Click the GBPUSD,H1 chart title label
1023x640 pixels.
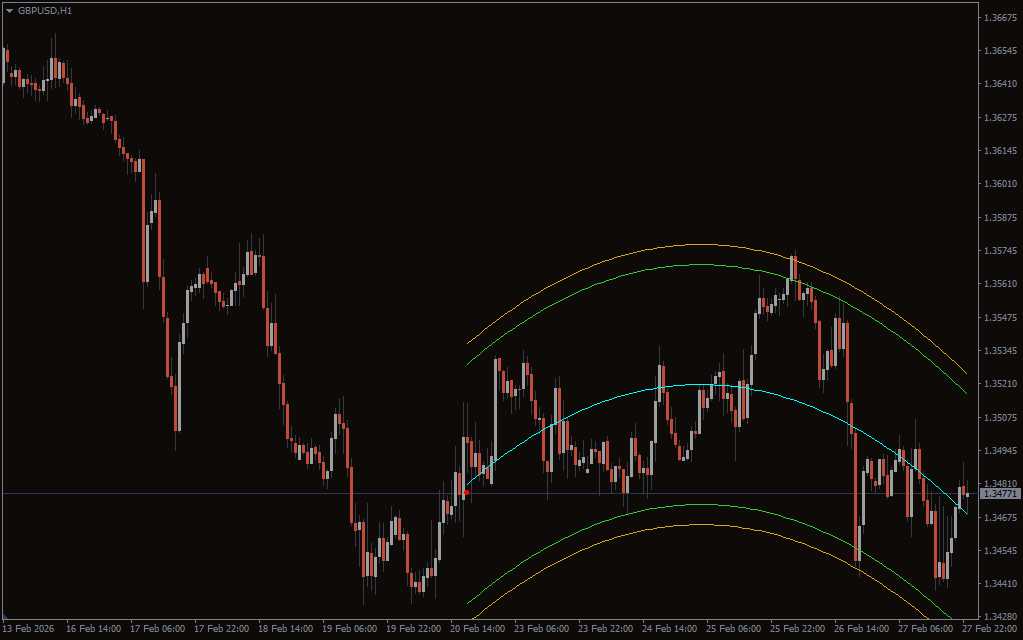45,10
